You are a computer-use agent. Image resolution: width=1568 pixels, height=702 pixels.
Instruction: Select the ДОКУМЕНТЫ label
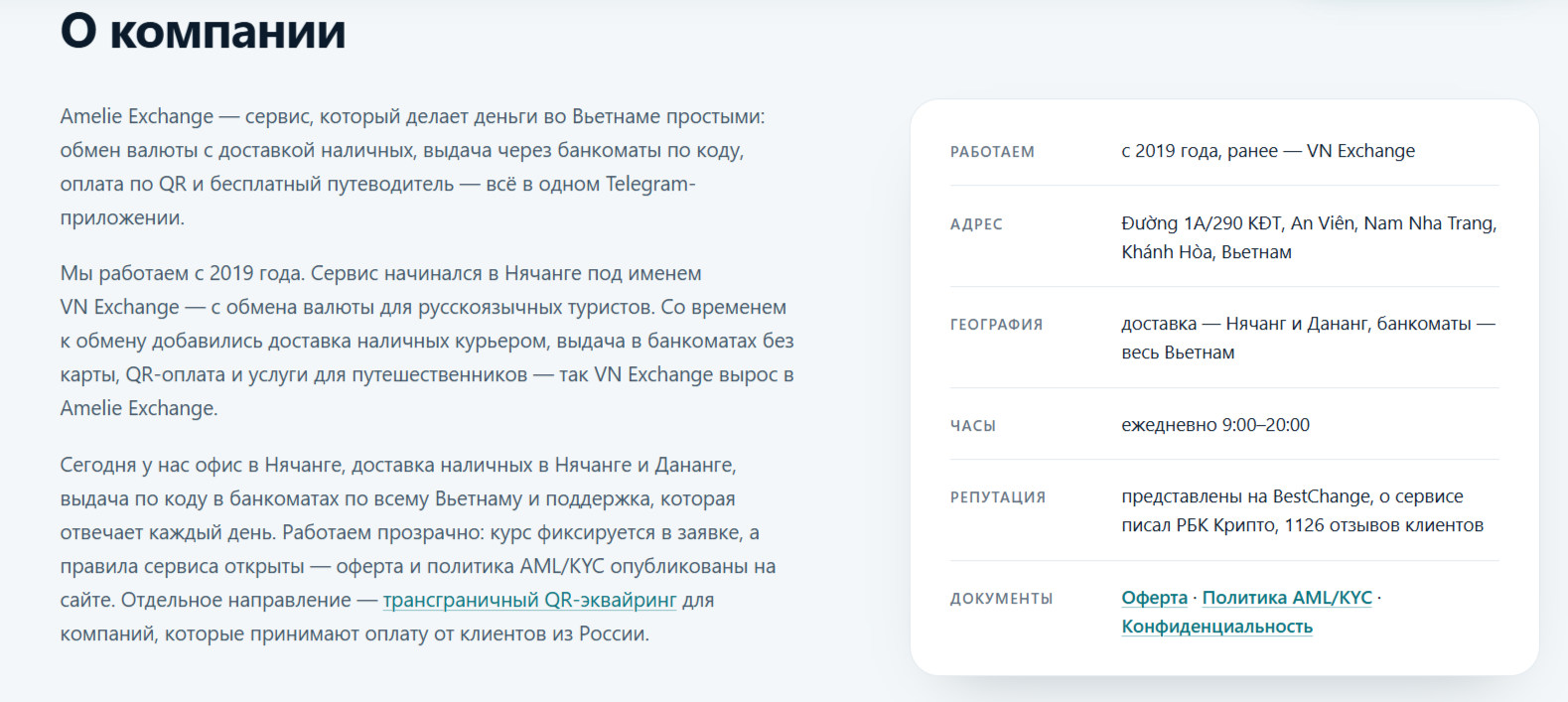point(1001,599)
